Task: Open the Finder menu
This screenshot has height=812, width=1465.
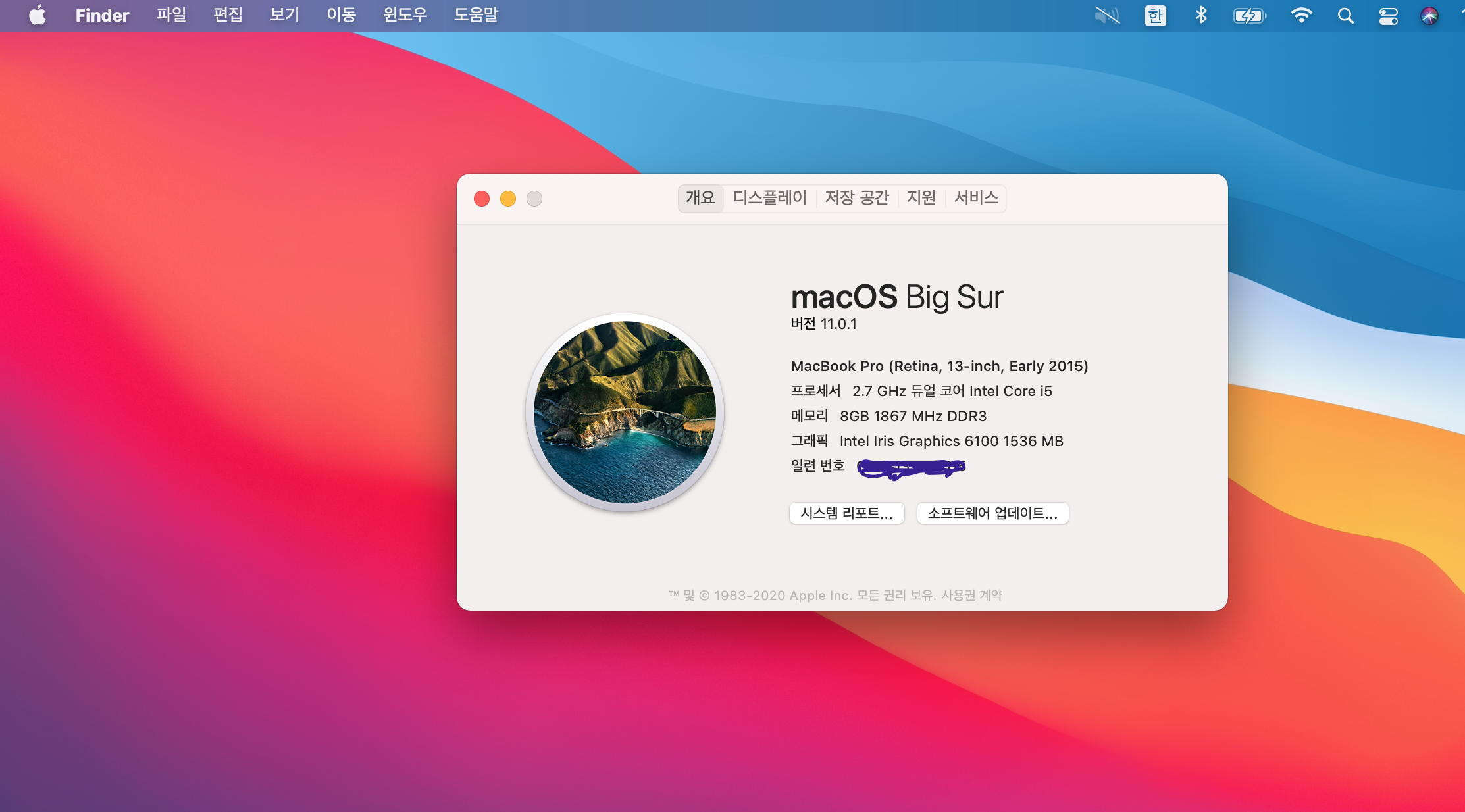Action: pyautogui.click(x=102, y=15)
